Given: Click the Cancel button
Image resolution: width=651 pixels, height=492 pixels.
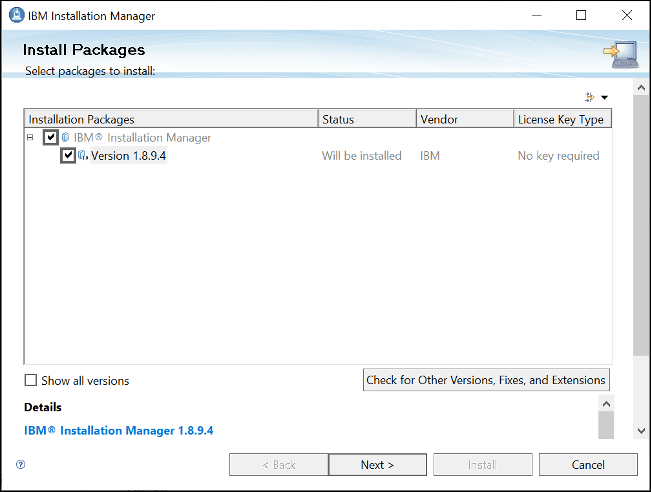Looking at the screenshot, I should 588,464.
